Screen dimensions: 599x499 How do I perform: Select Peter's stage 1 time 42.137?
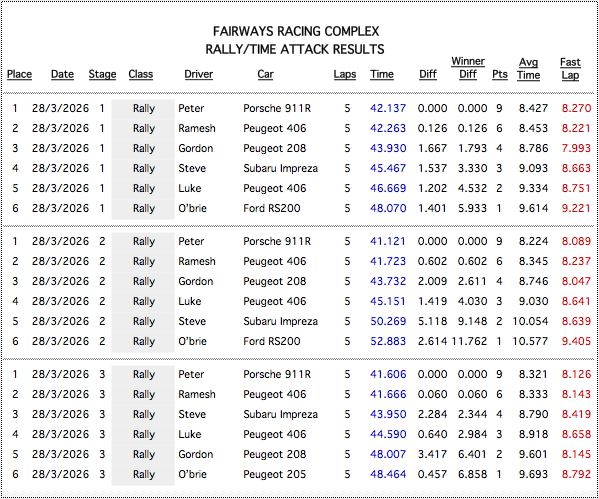point(388,108)
